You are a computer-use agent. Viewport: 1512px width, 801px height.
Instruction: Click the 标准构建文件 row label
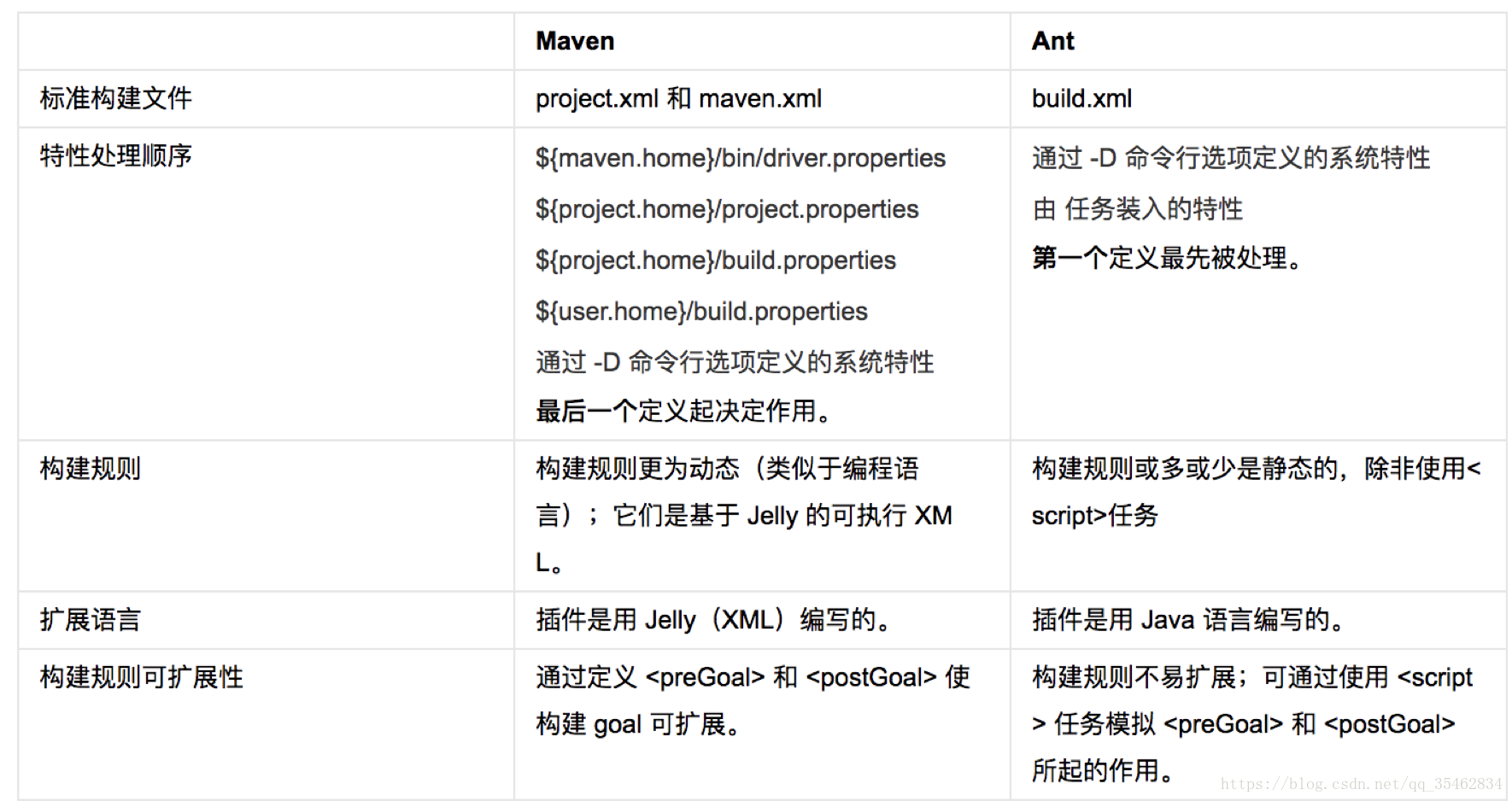point(115,98)
